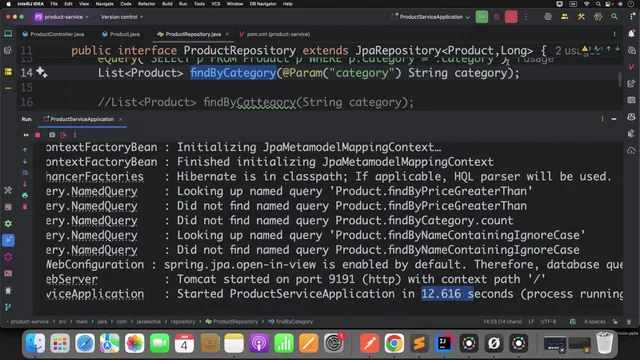
Task: Open Finder from the dock
Action: click(36, 343)
